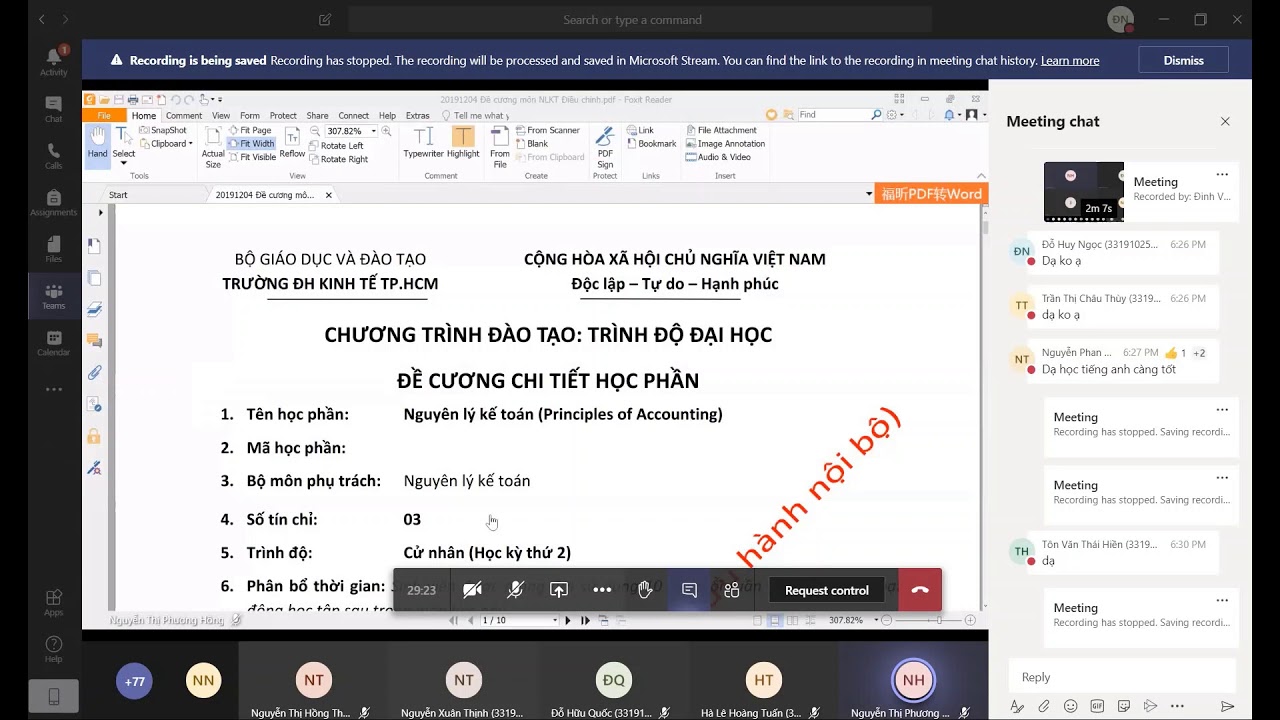The image size is (1280, 720).
Task: Select Đỗ Hữu Quốc participant tile
Action: coord(613,681)
